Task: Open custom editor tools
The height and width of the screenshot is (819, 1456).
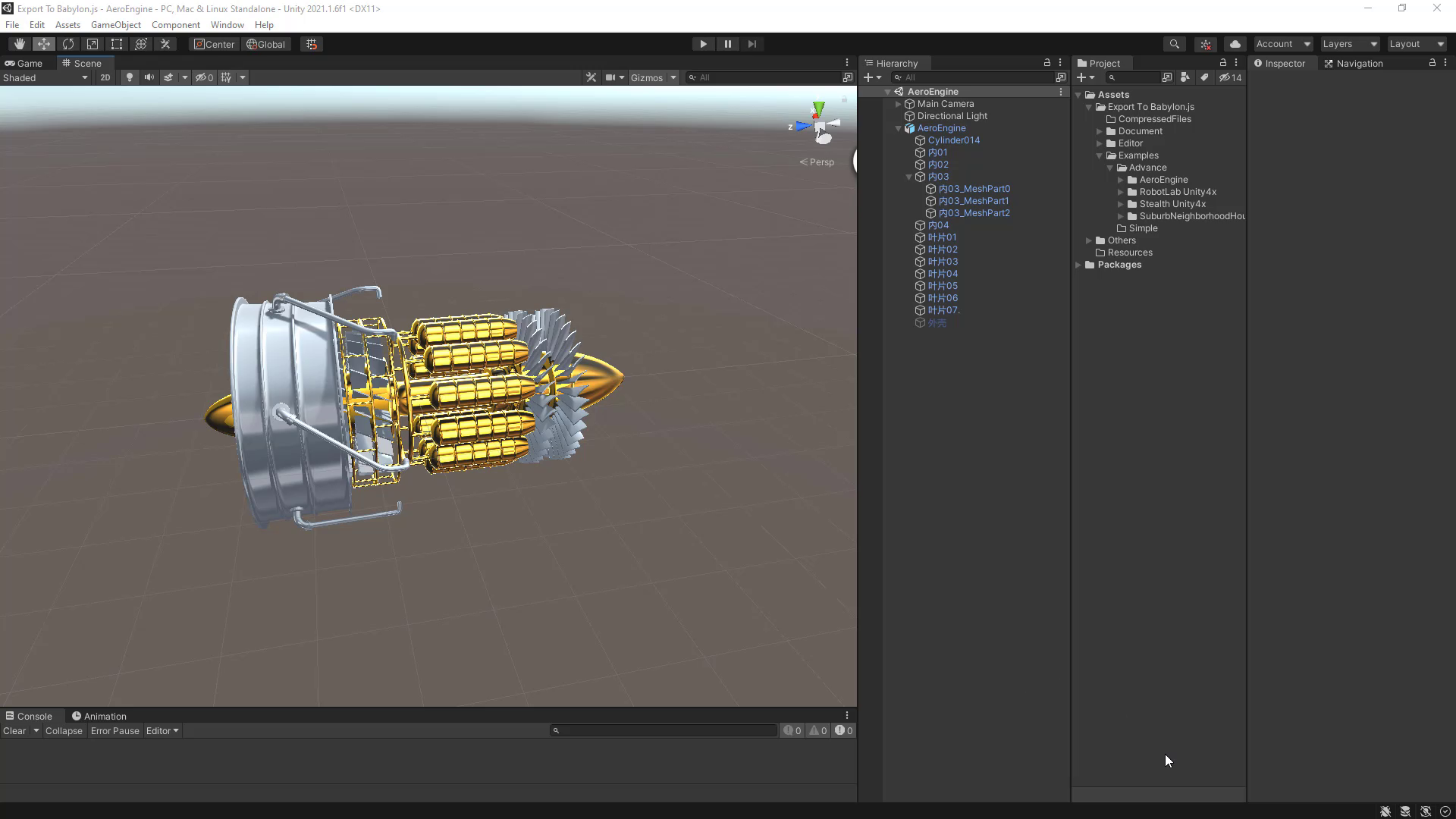Action: coord(165,44)
